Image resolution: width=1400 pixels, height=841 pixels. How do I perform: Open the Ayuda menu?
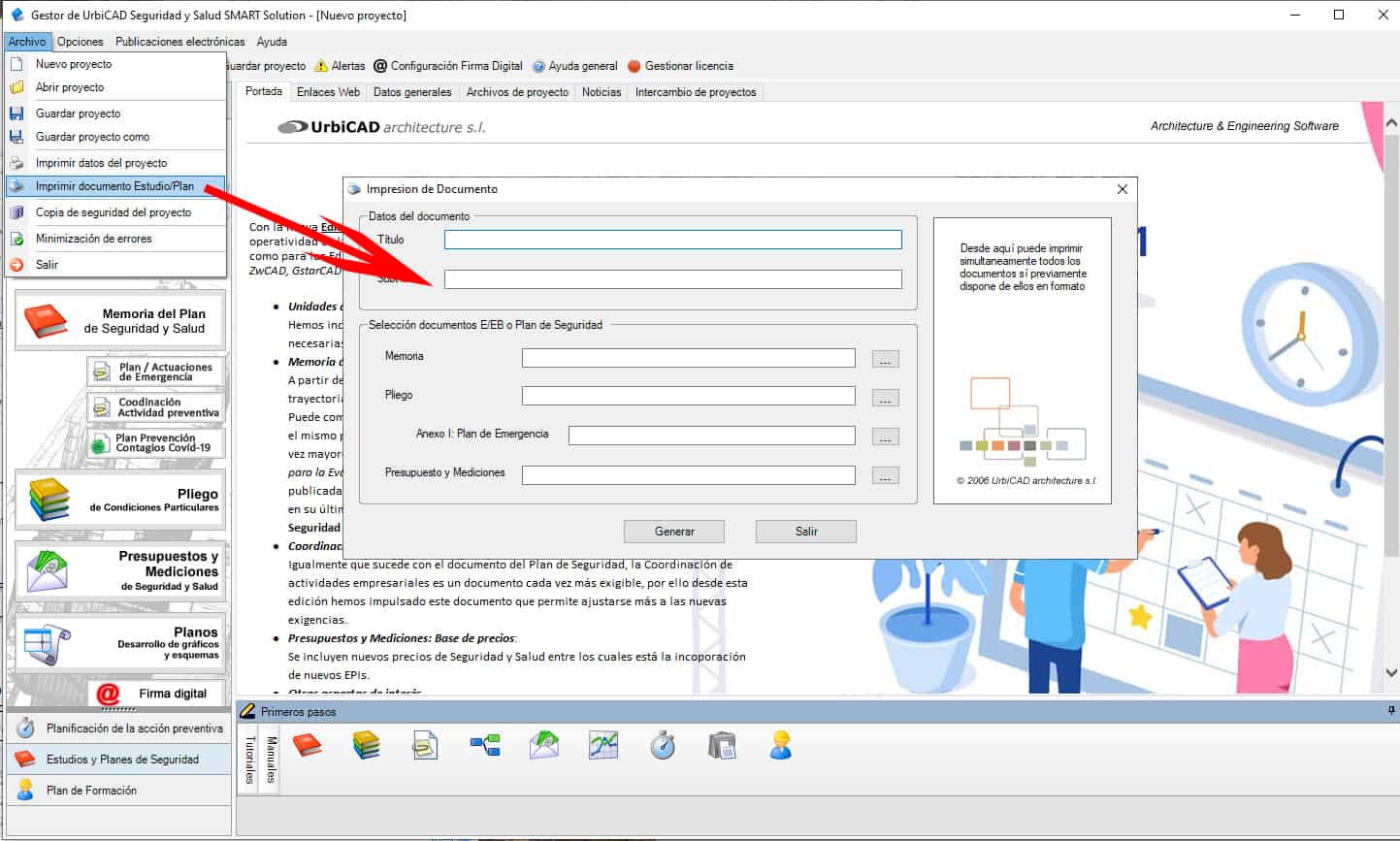[x=273, y=42]
